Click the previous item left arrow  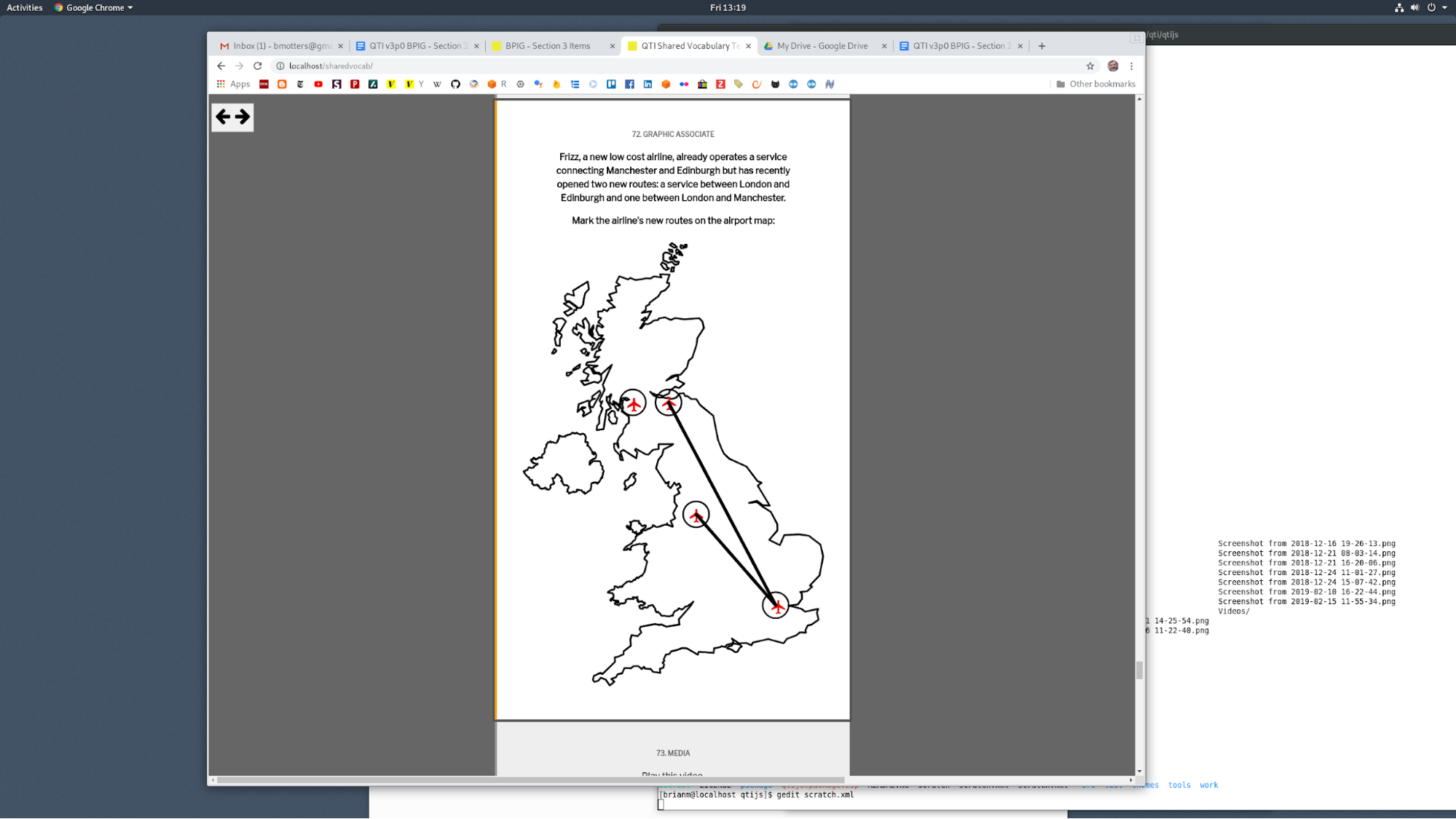point(223,116)
